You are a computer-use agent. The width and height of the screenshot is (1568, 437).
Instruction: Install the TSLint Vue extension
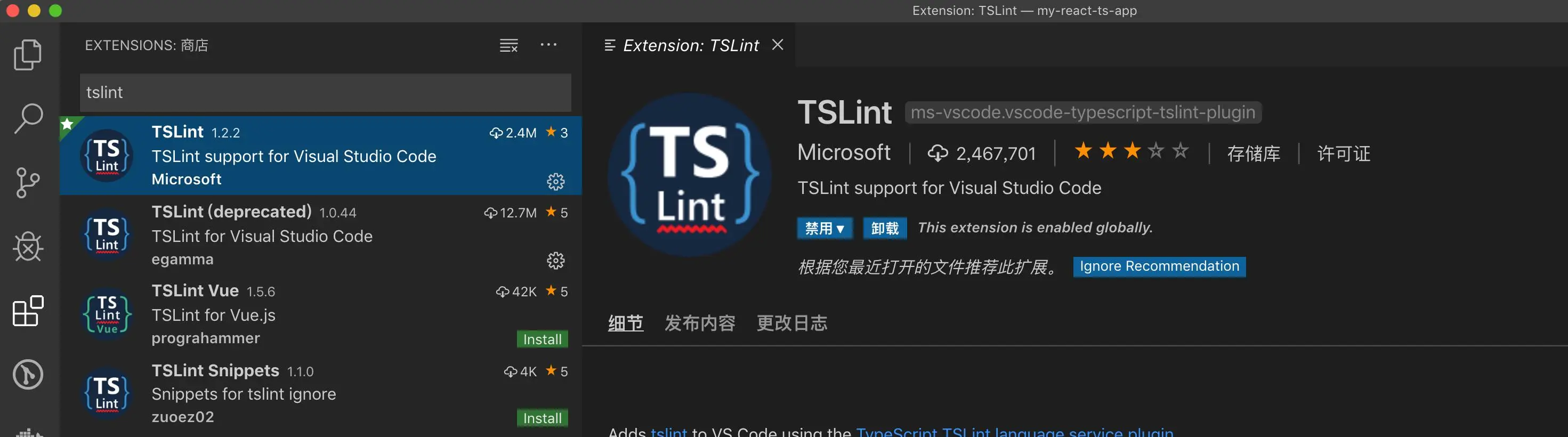tap(541, 339)
